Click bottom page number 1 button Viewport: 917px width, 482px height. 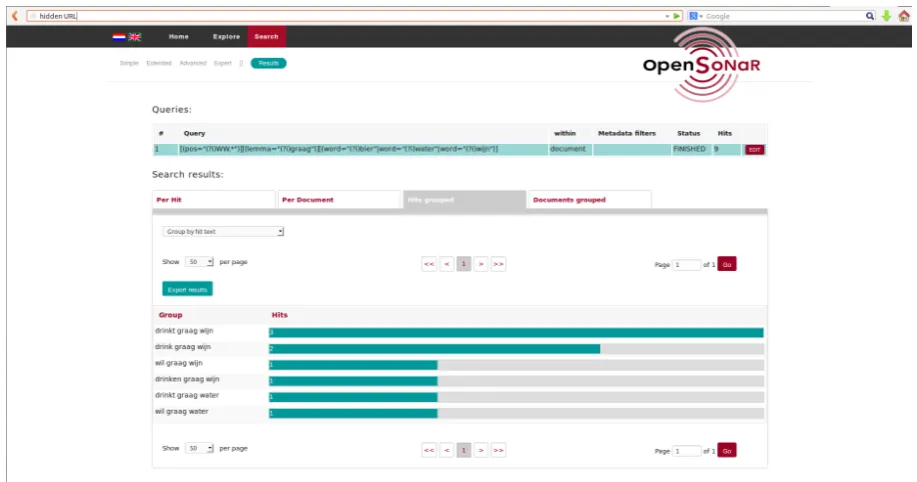point(464,450)
